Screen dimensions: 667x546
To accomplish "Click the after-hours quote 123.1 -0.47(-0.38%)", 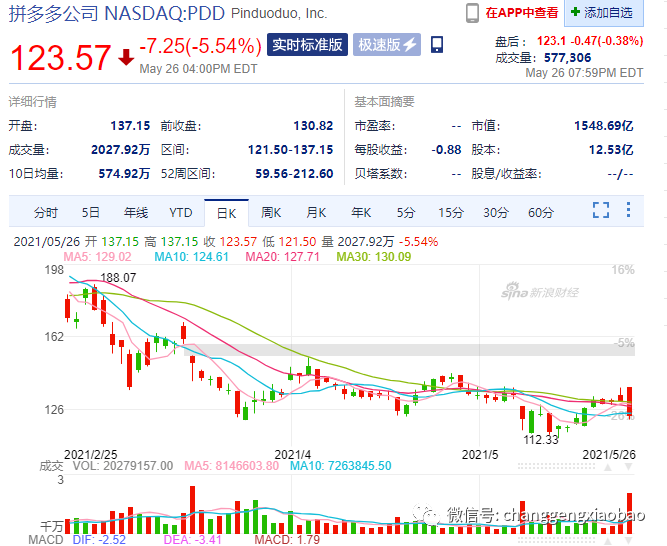I will point(590,41).
